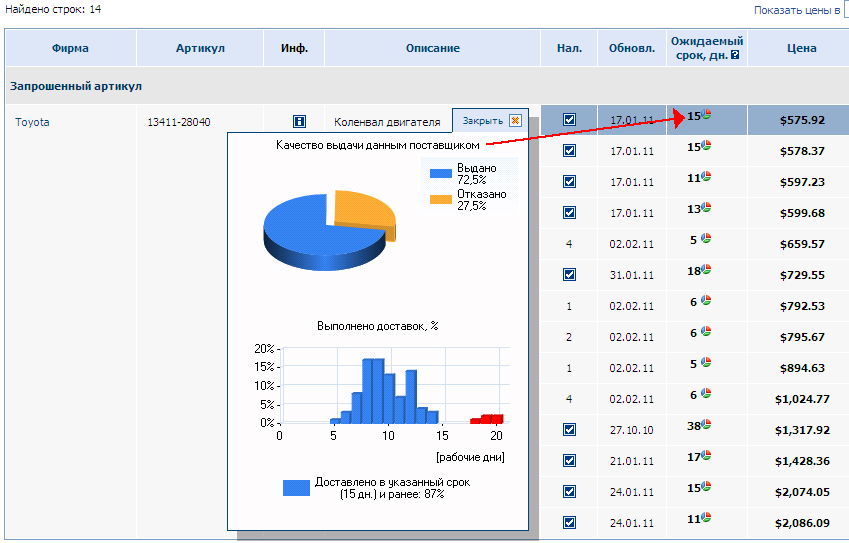
Task: Open supplier pie icon in $729.55 row
Action: (x=706, y=269)
